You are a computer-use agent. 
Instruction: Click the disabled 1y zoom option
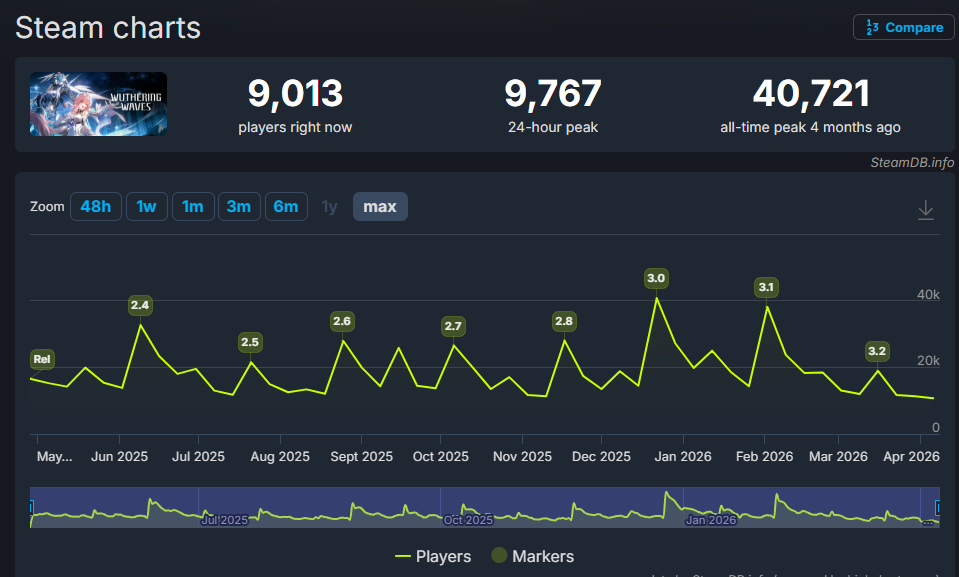point(330,207)
